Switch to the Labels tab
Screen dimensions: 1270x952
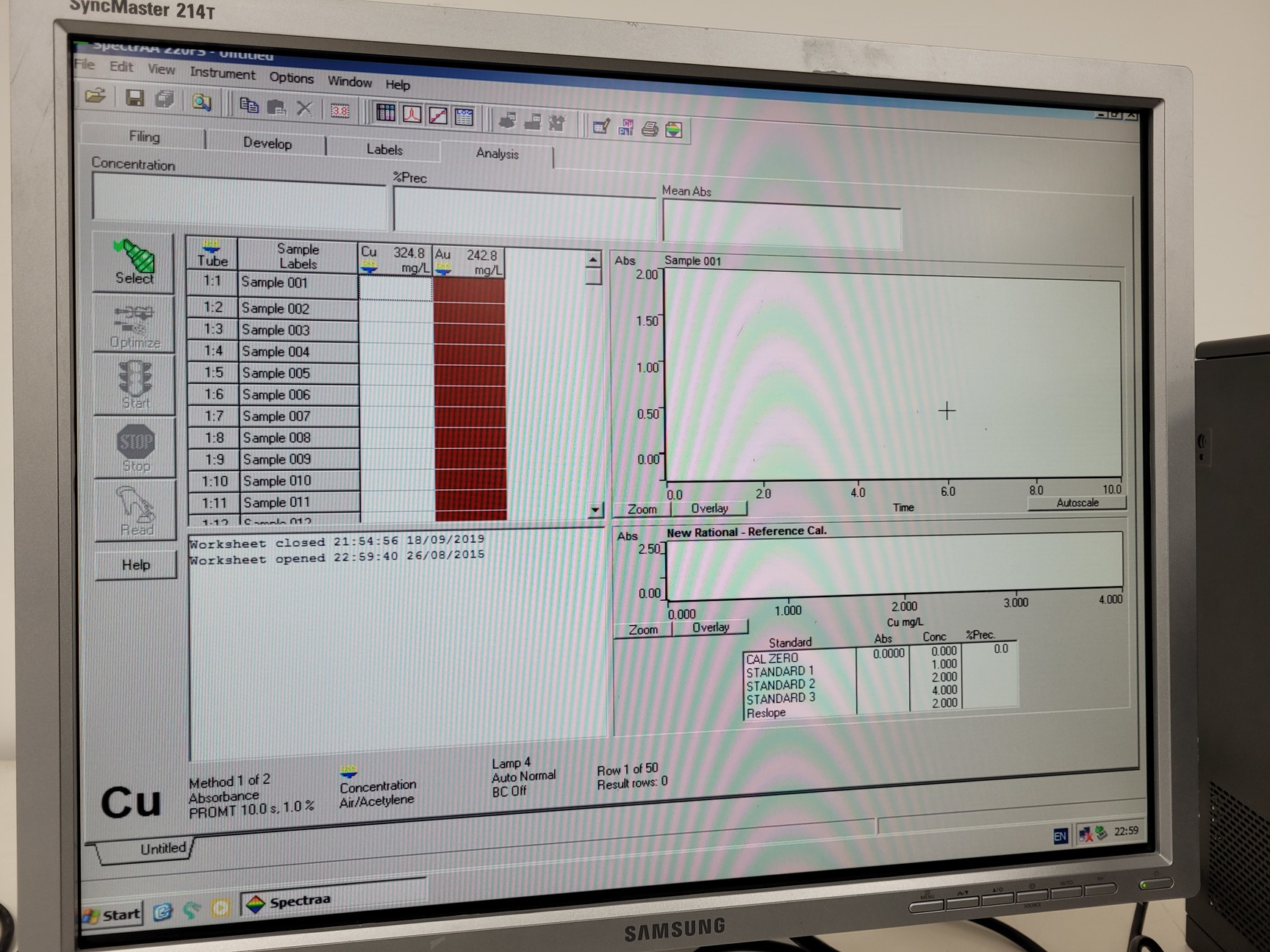pyautogui.click(x=384, y=149)
